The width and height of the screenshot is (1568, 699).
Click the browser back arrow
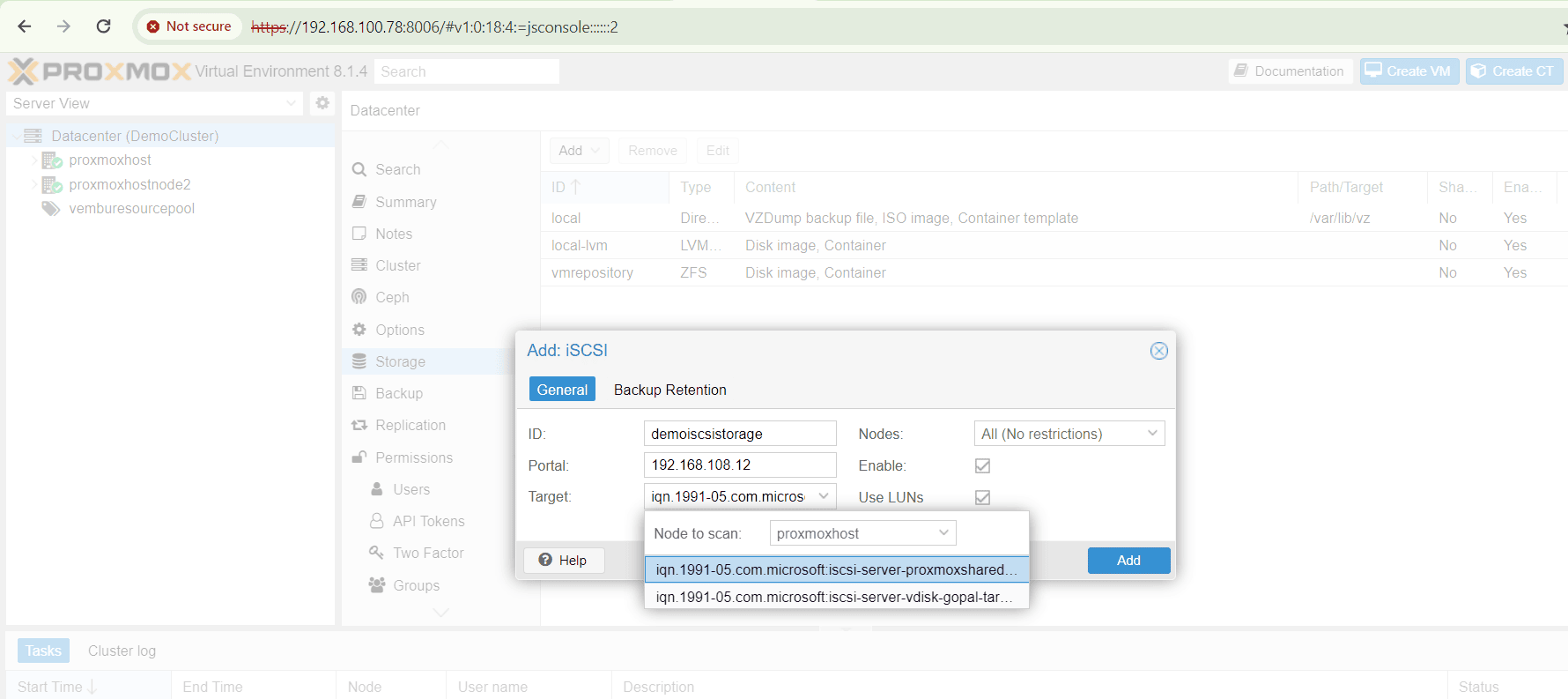[x=25, y=26]
